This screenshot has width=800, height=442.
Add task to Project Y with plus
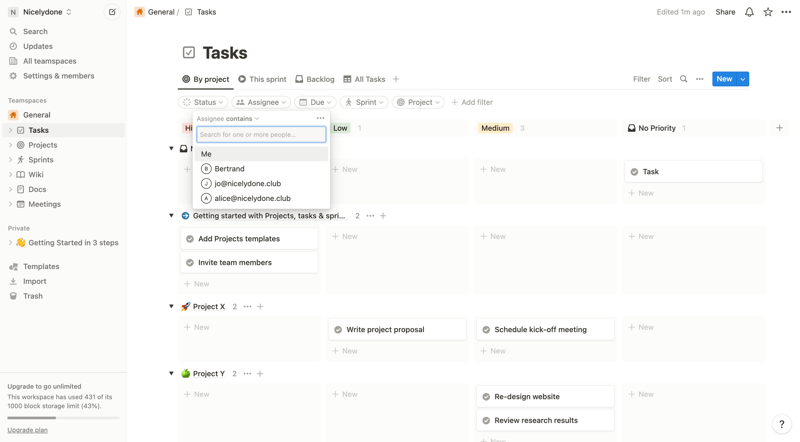click(x=260, y=374)
